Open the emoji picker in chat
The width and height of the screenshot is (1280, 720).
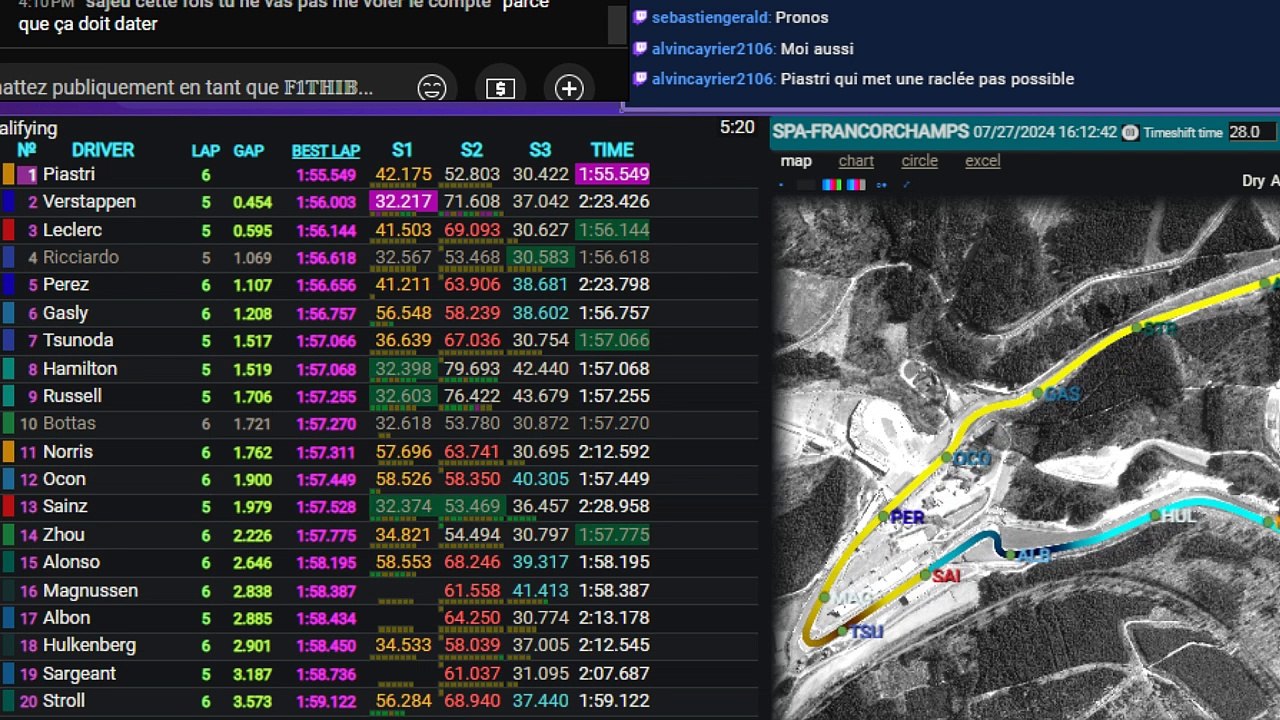pos(432,88)
